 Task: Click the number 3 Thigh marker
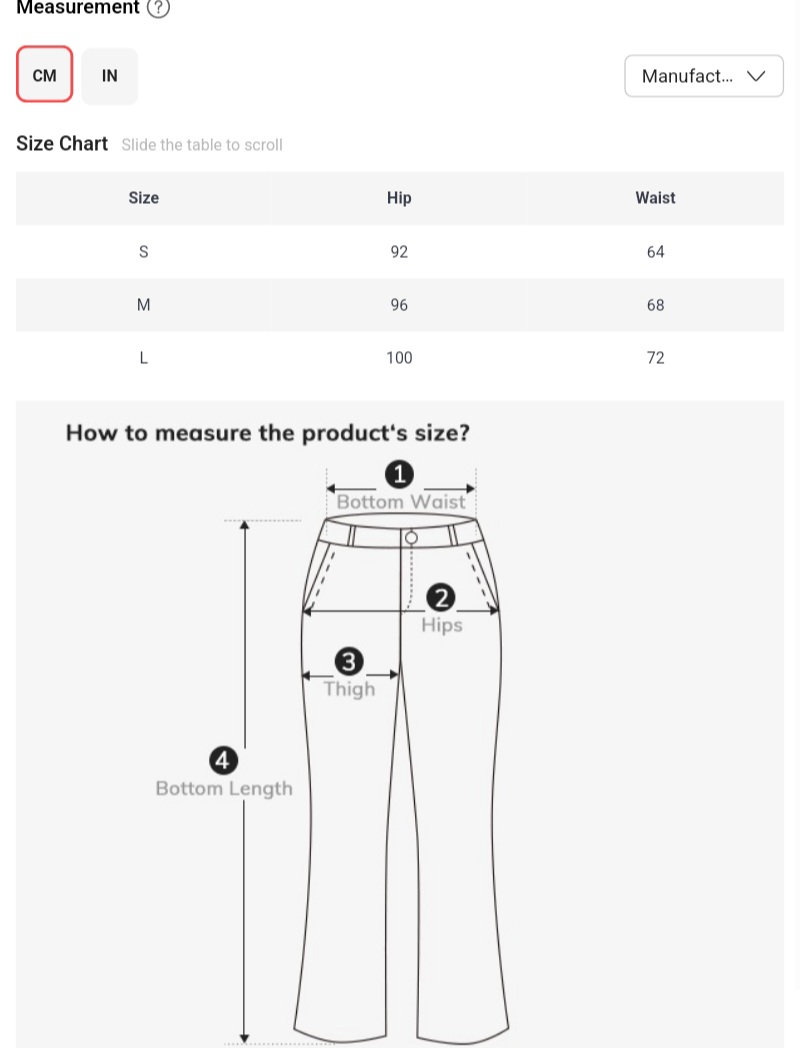(x=349, y=662)
